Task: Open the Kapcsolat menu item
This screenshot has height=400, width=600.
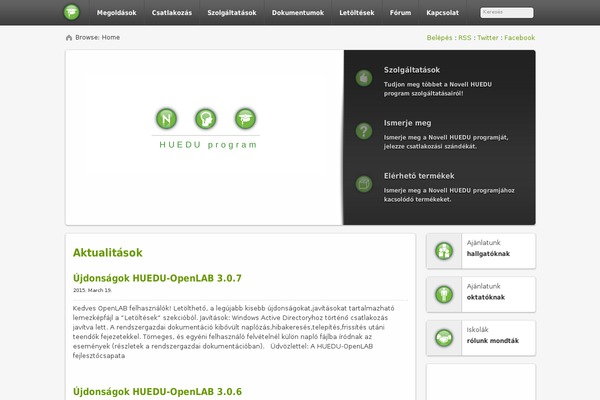Action: point(442,13)
